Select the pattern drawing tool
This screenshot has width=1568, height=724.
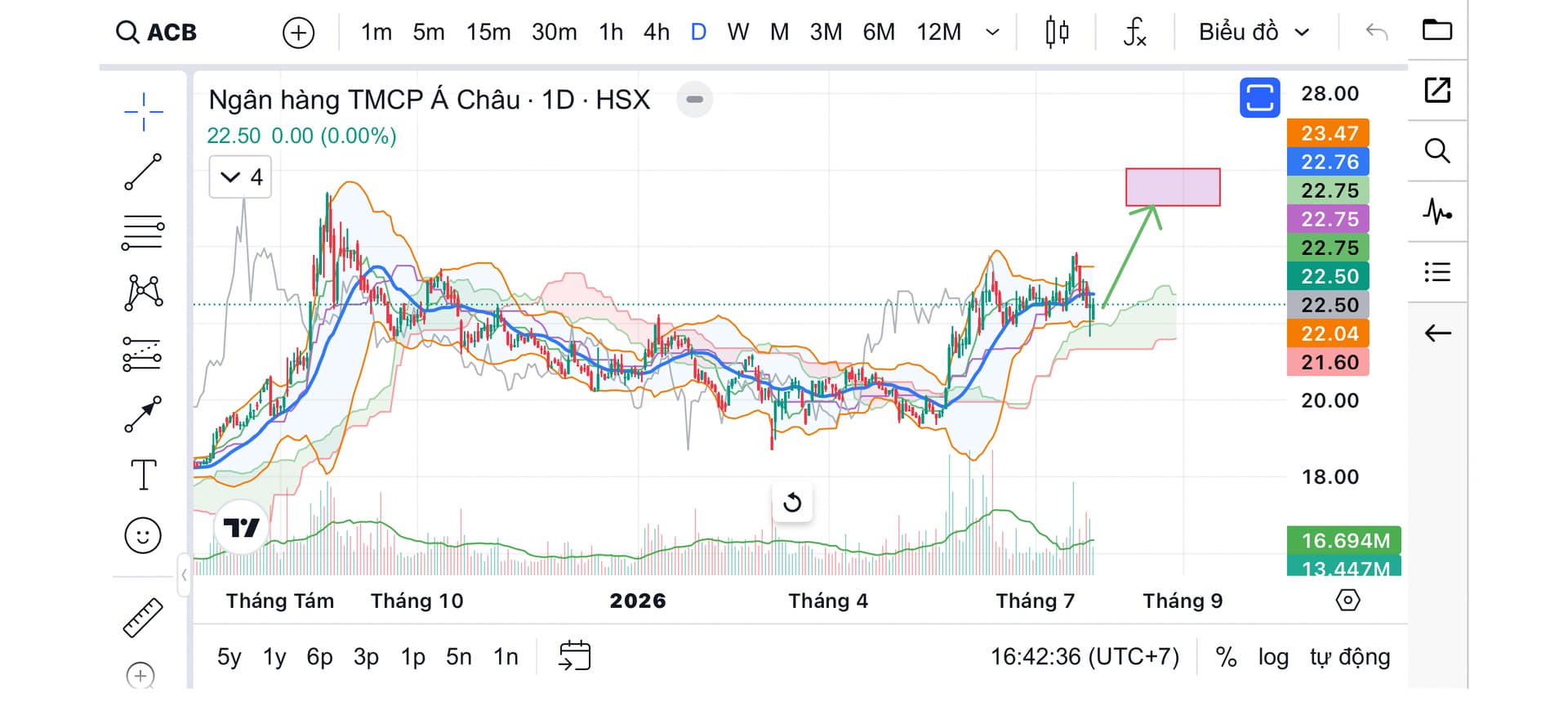tap(143, 293)
